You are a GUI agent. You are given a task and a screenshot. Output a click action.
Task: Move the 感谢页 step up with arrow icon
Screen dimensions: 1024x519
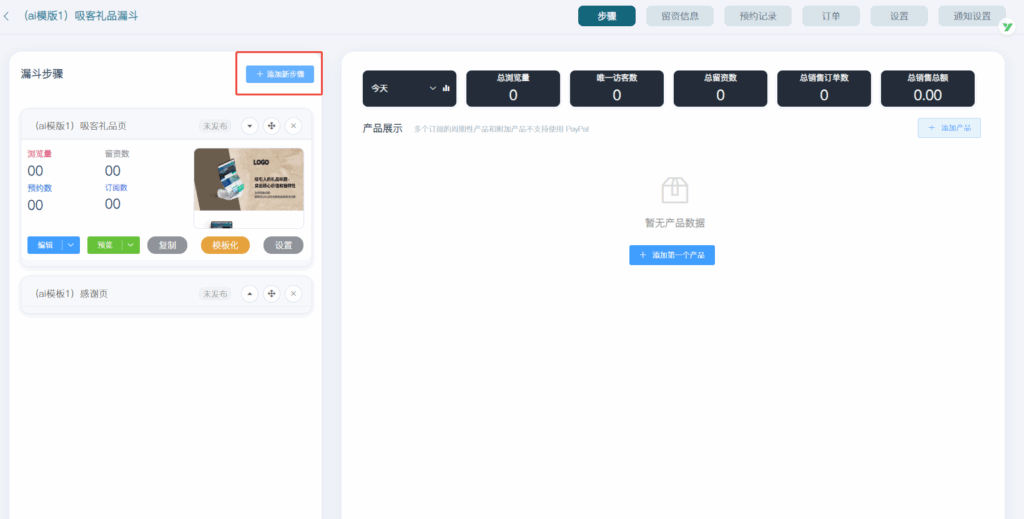click(249, 294)
